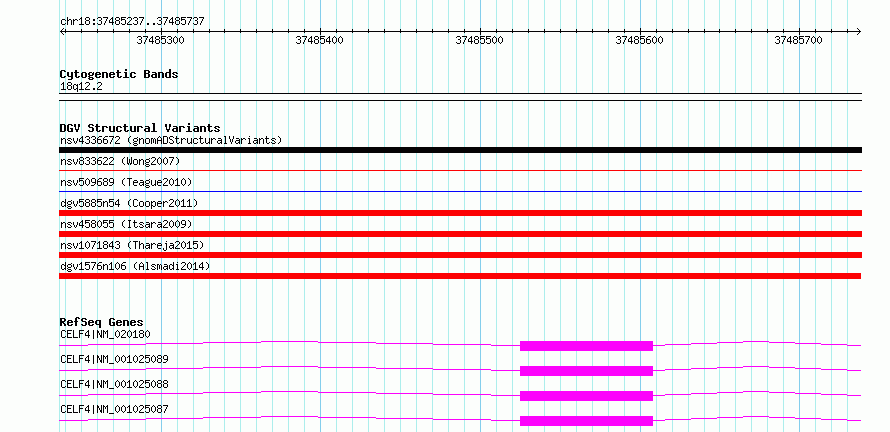The width and height of the screenshot is (890, 432).
Task: Select CELF4|NM_001025088 transcript label
Action: tap(114, 384)
